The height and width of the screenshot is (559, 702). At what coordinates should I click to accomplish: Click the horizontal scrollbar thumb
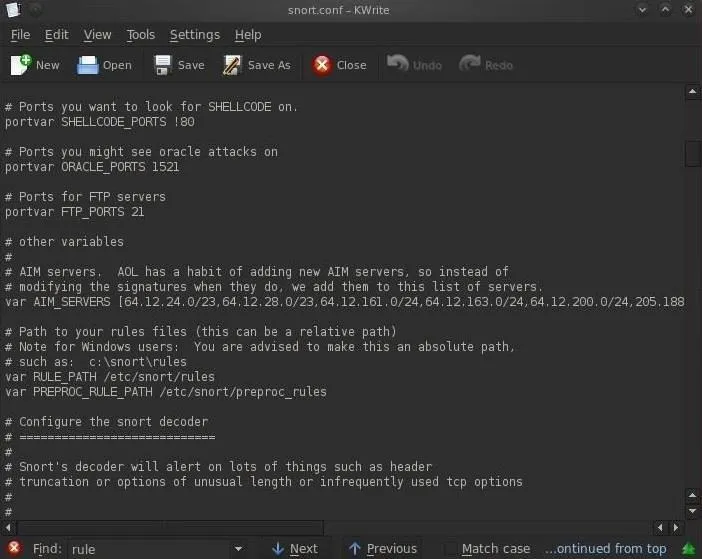[170, 528]
